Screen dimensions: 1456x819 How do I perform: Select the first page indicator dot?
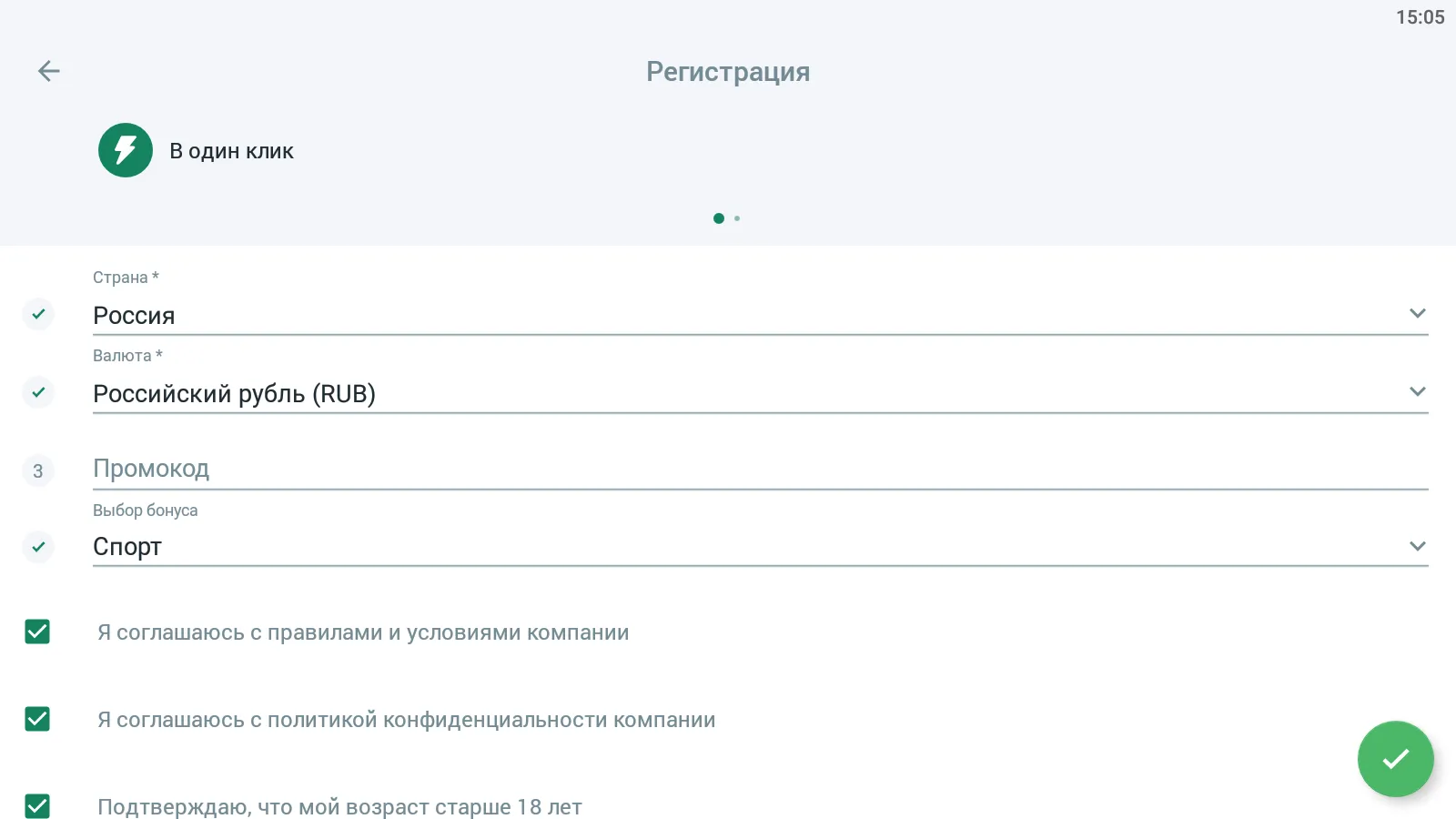(719, 218)
